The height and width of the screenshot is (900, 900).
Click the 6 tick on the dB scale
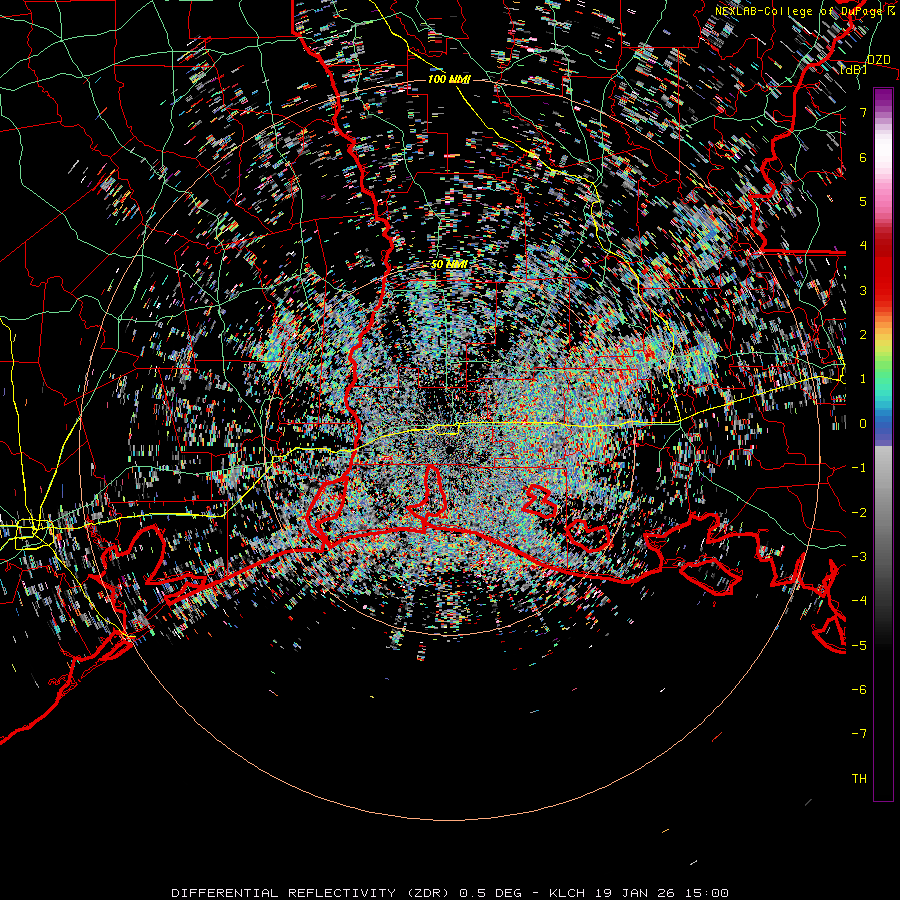tap(863, 157)
